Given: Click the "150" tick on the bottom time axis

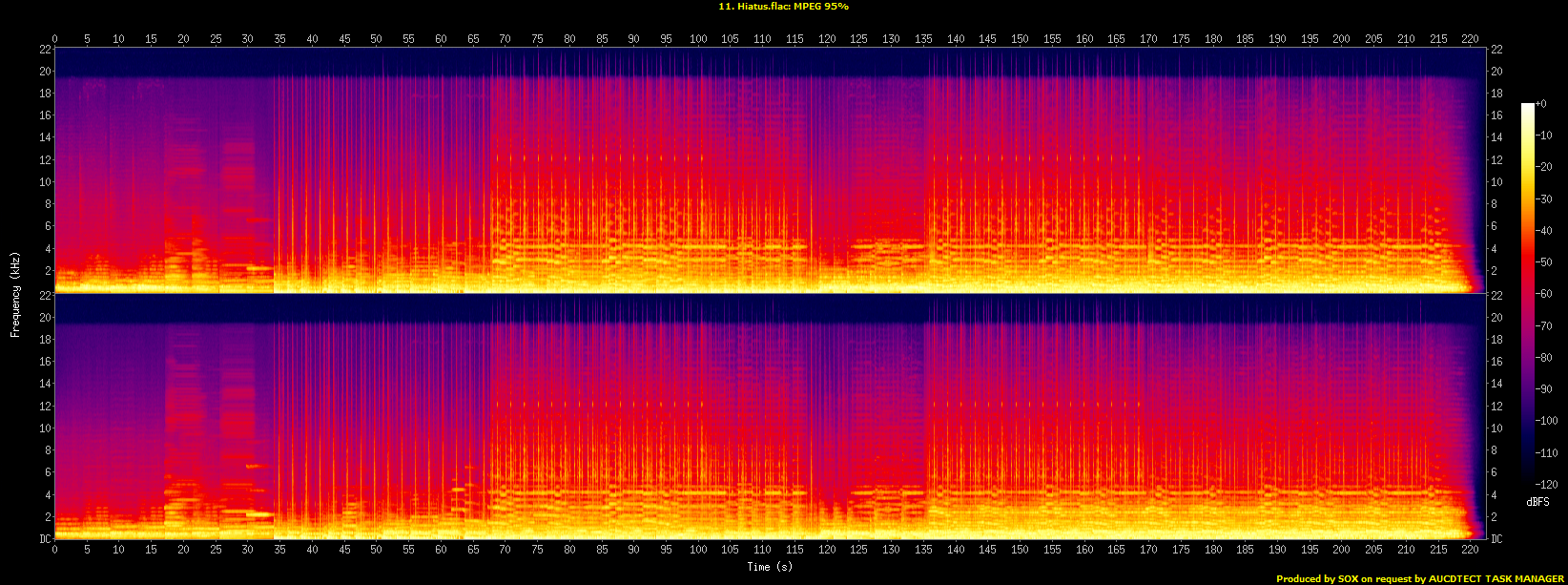Looking at the screenshot, I should [x=1020, y=549].
